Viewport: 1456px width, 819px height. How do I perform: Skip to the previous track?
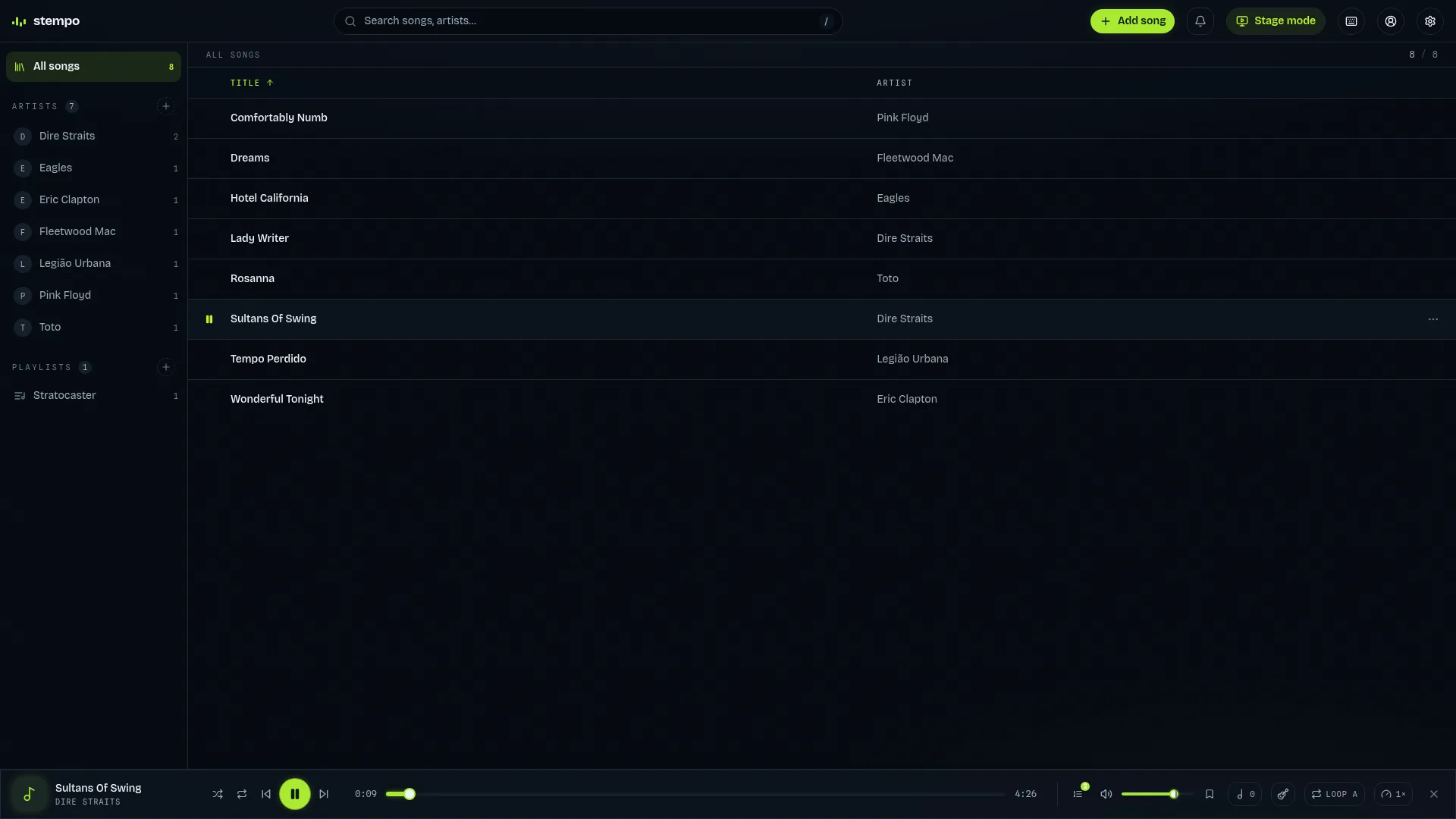click(x=266, y=794)
